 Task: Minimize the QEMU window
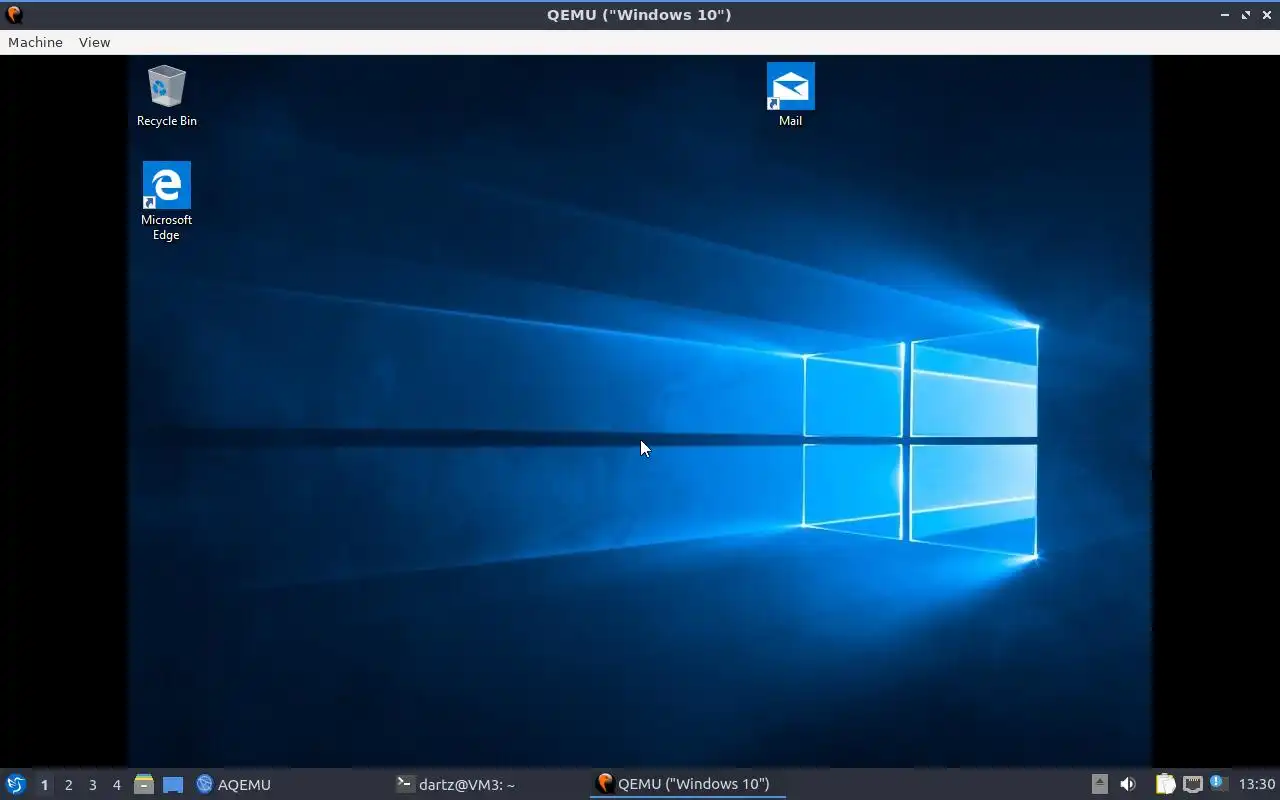(1225, 15)
